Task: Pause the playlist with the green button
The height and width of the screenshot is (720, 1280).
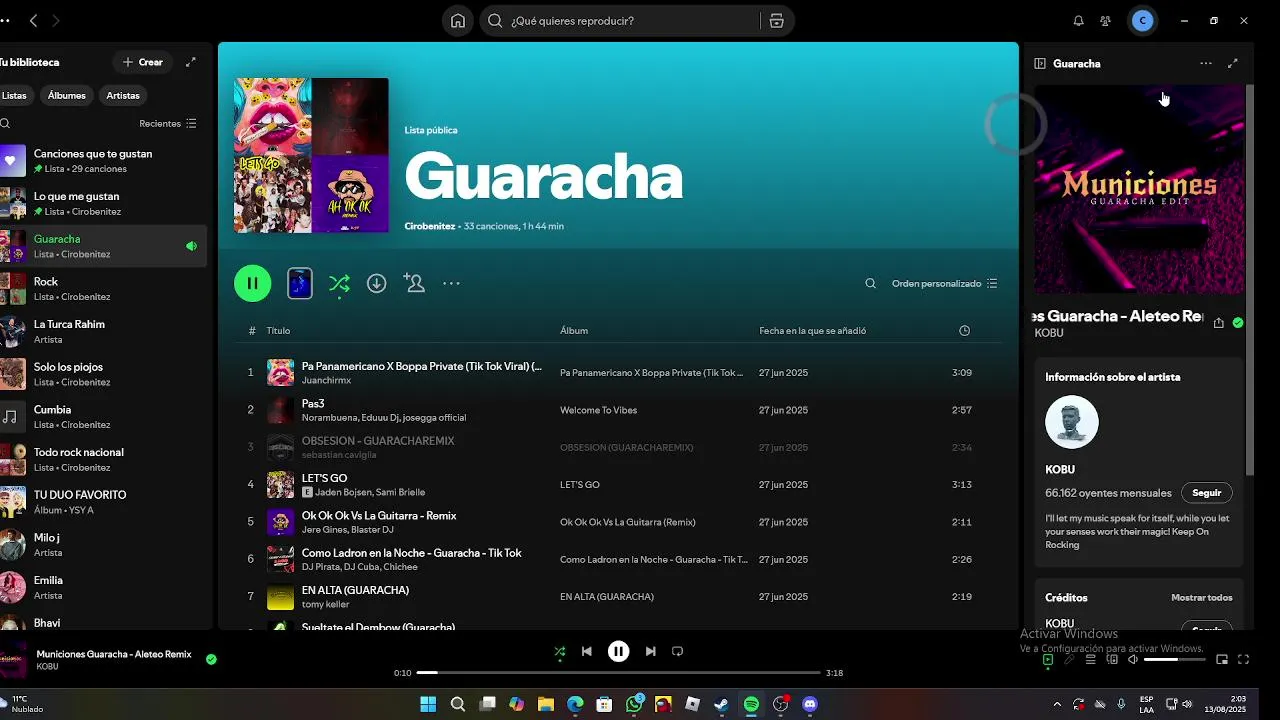Action: [x=253, y=284]
